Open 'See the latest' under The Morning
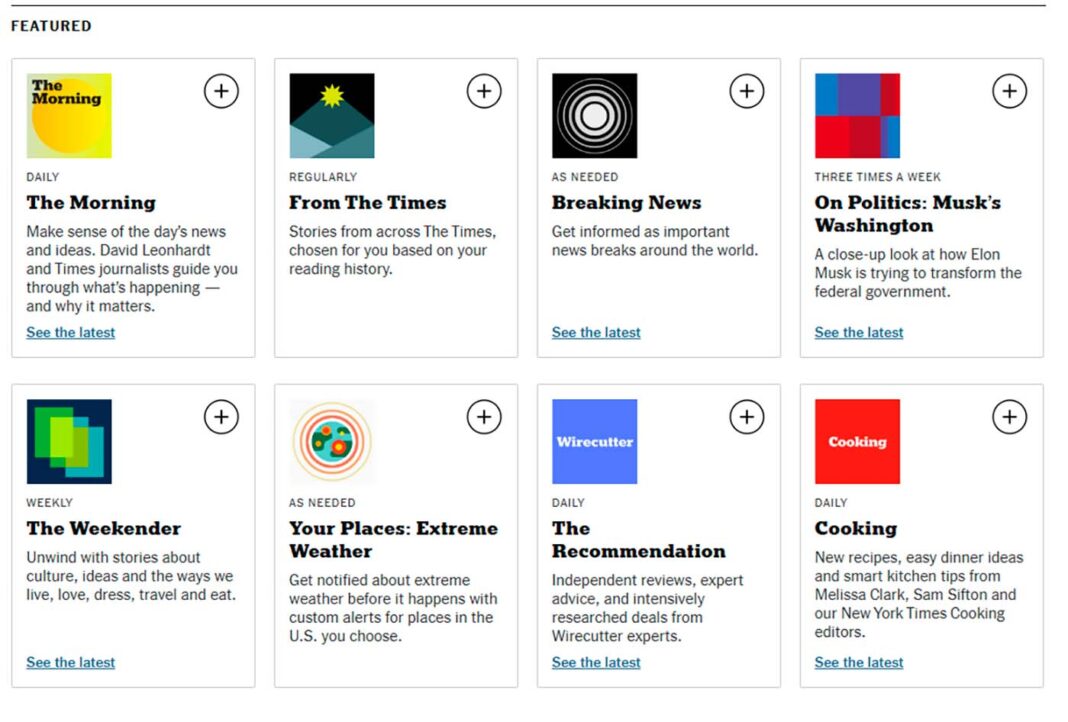The height and width of the screenshot is (722, 1068). [71, 332]
